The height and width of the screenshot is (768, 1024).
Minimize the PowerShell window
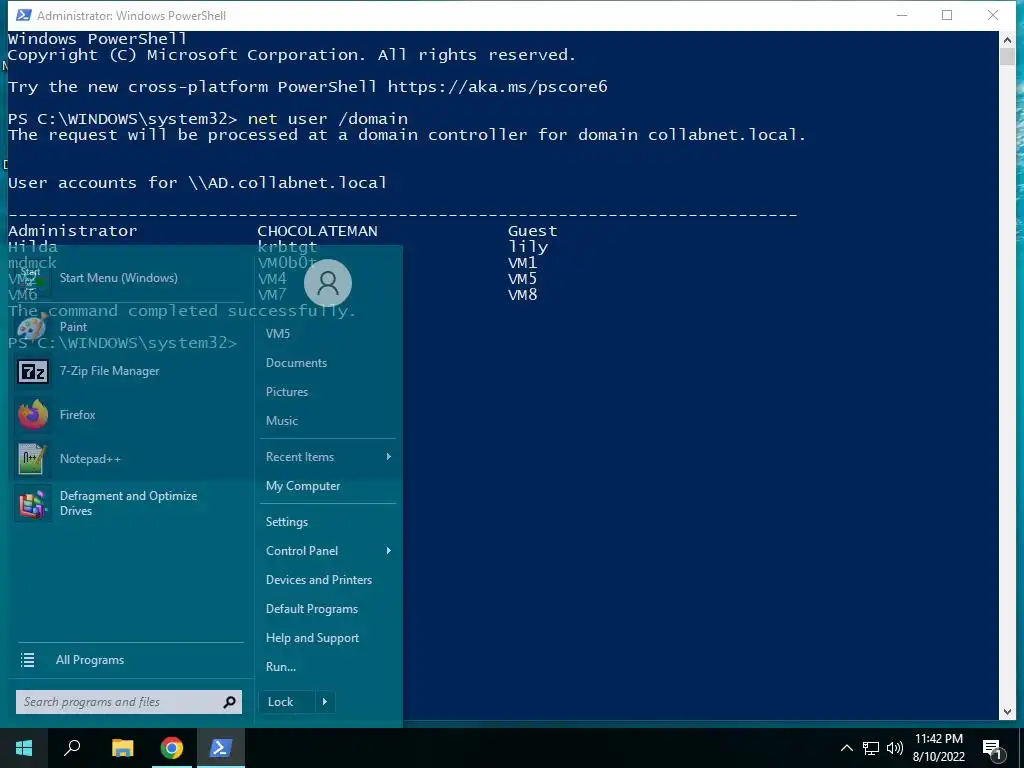point(902,15)
